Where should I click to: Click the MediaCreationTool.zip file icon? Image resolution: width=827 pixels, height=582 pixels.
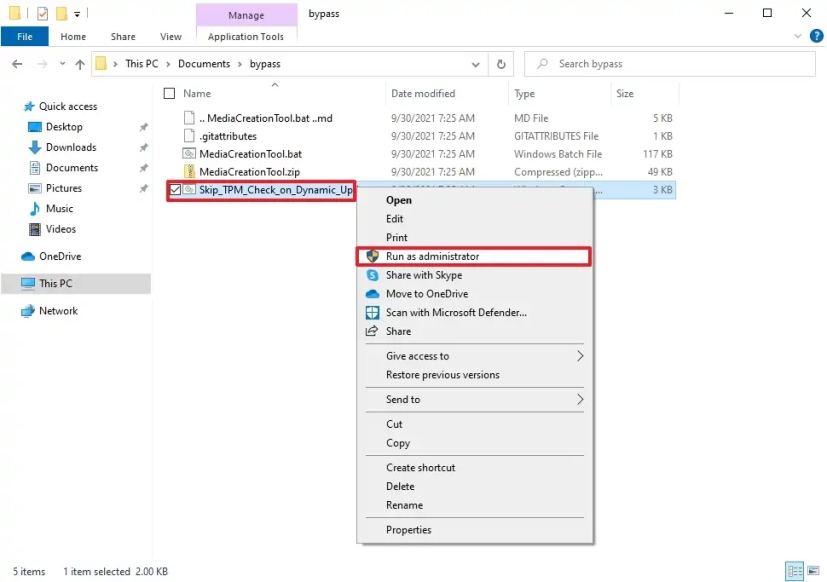(189, 171)
